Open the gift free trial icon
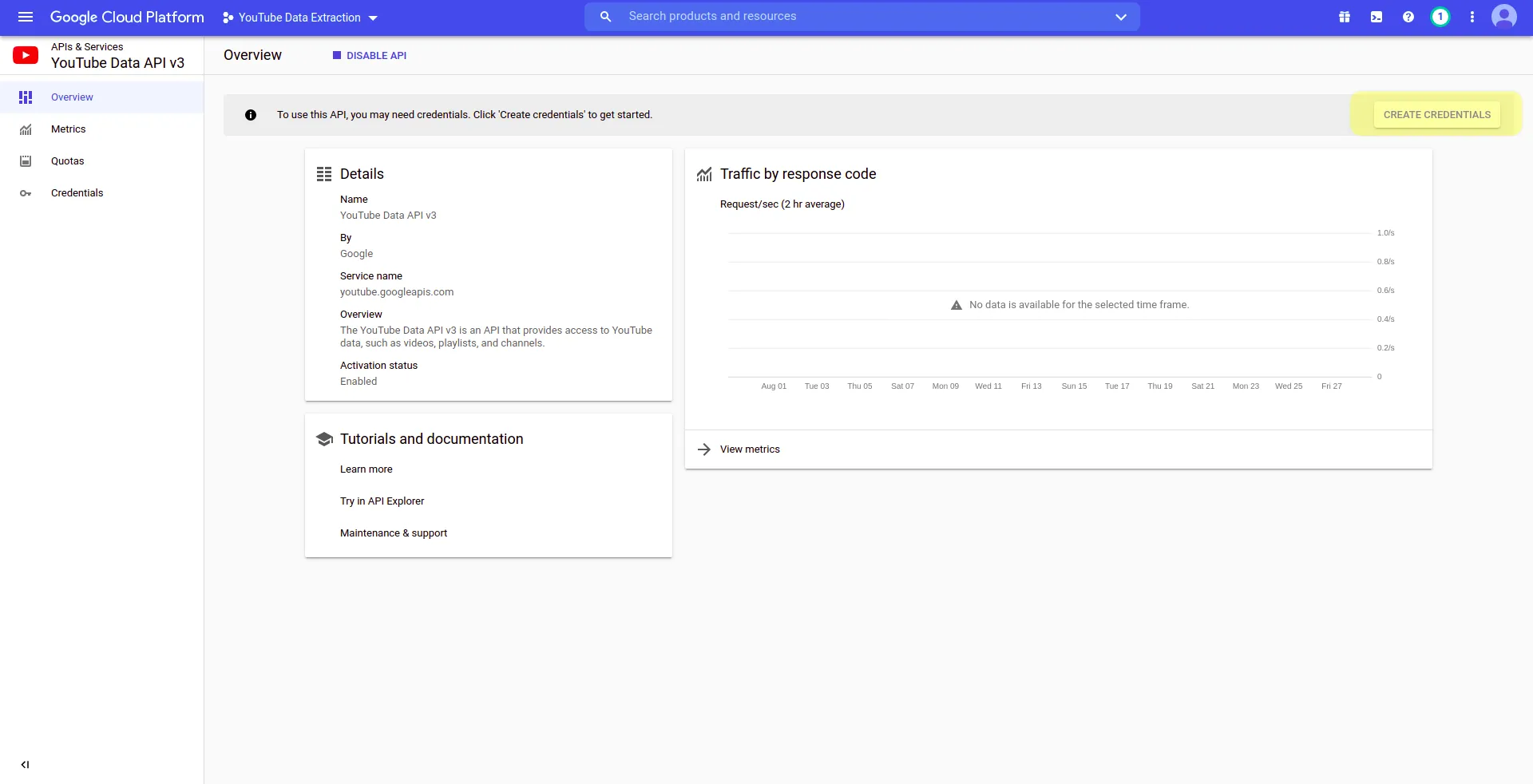 (1345, 17)
